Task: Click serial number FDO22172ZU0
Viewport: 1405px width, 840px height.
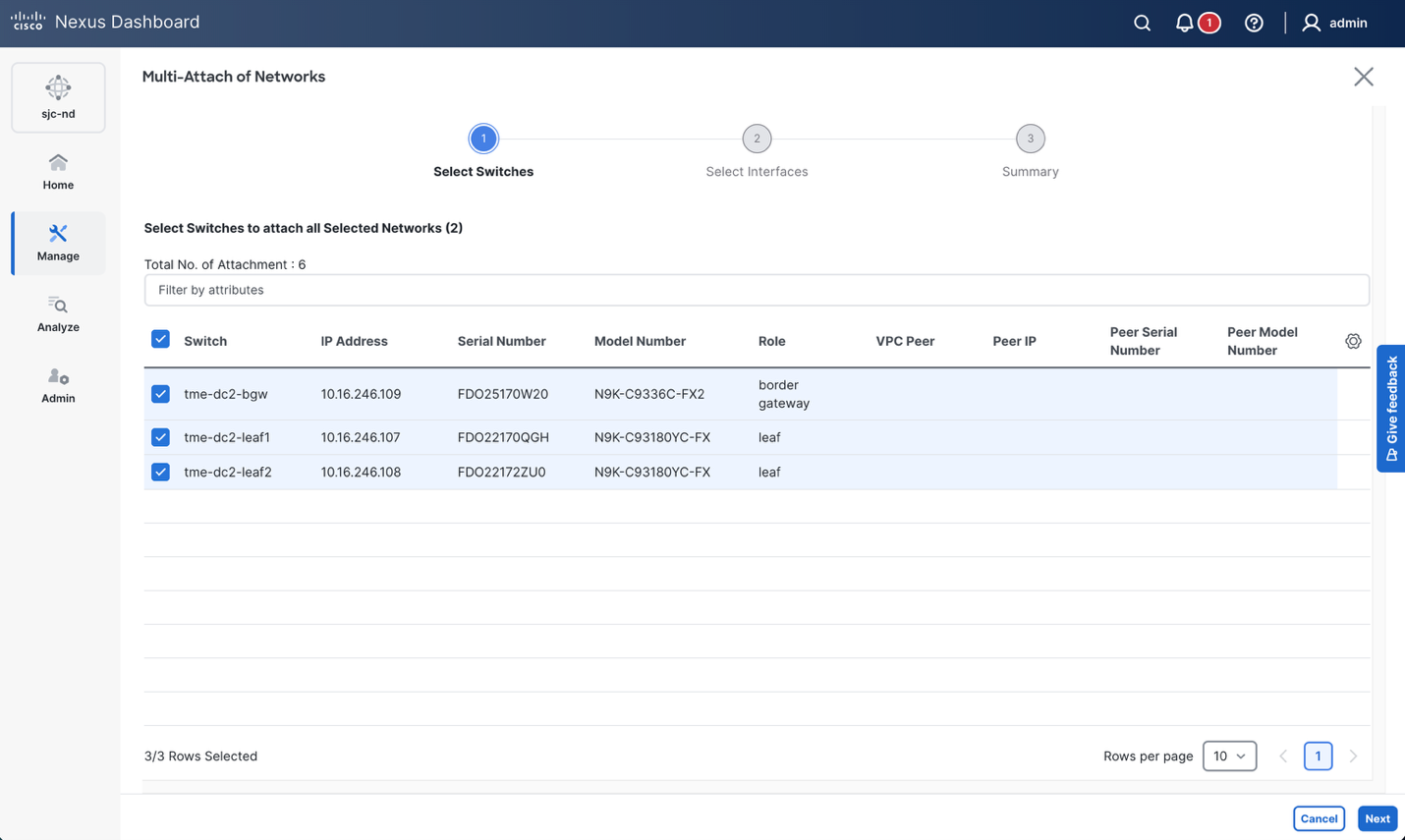Action: (x=501, y=472)
